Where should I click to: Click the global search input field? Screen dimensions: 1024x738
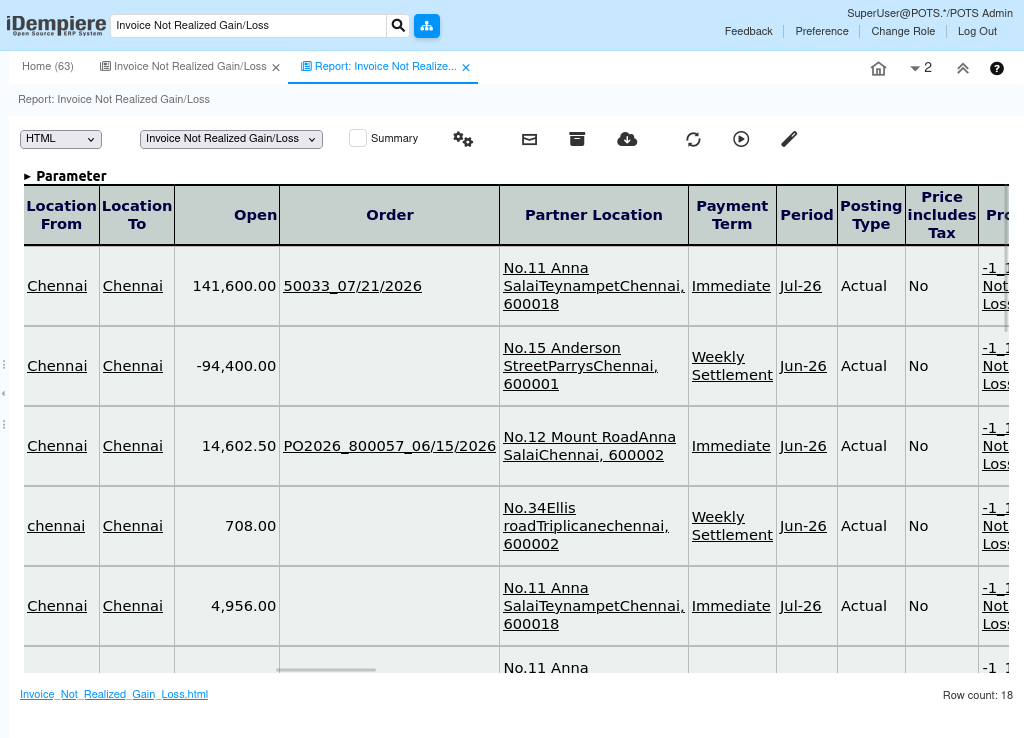[x=249, y=25]
